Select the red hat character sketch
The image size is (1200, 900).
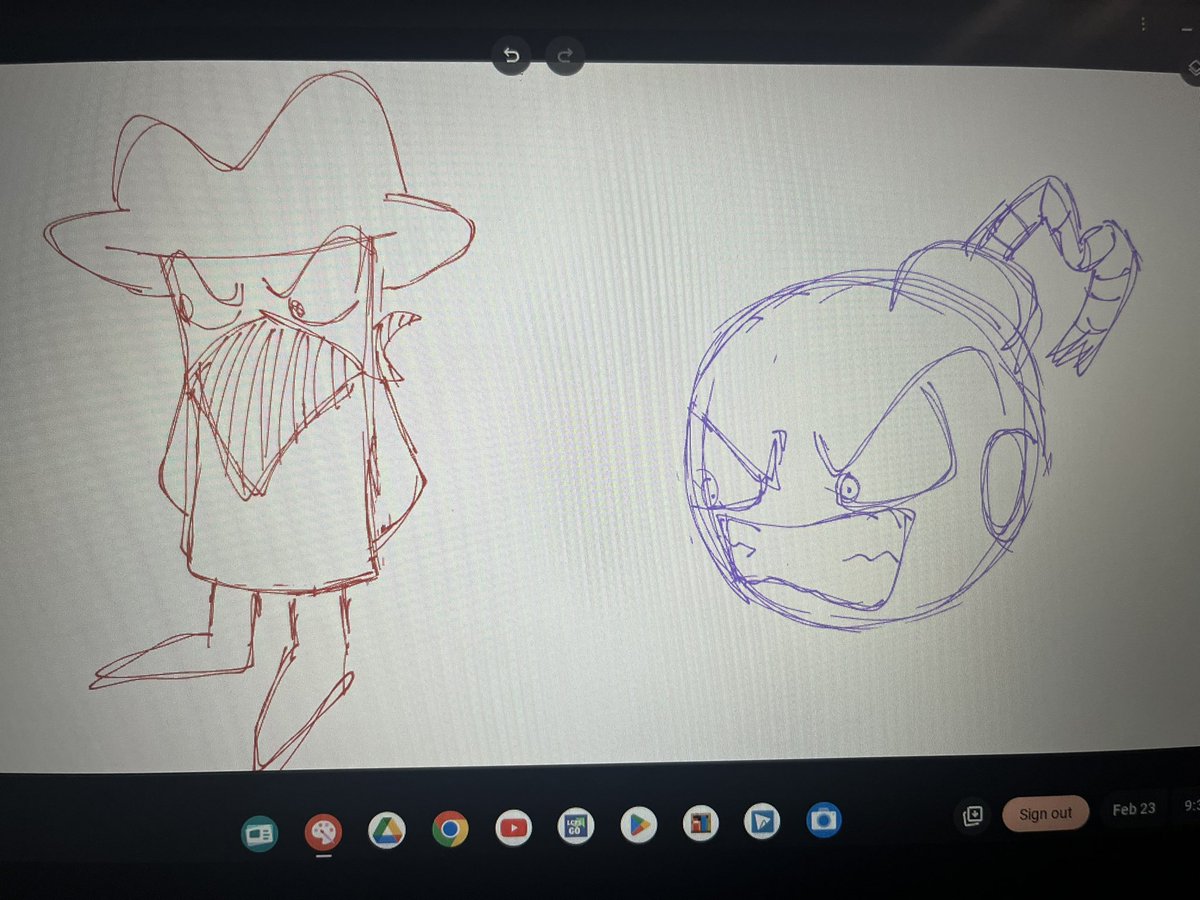click(258, 422)
